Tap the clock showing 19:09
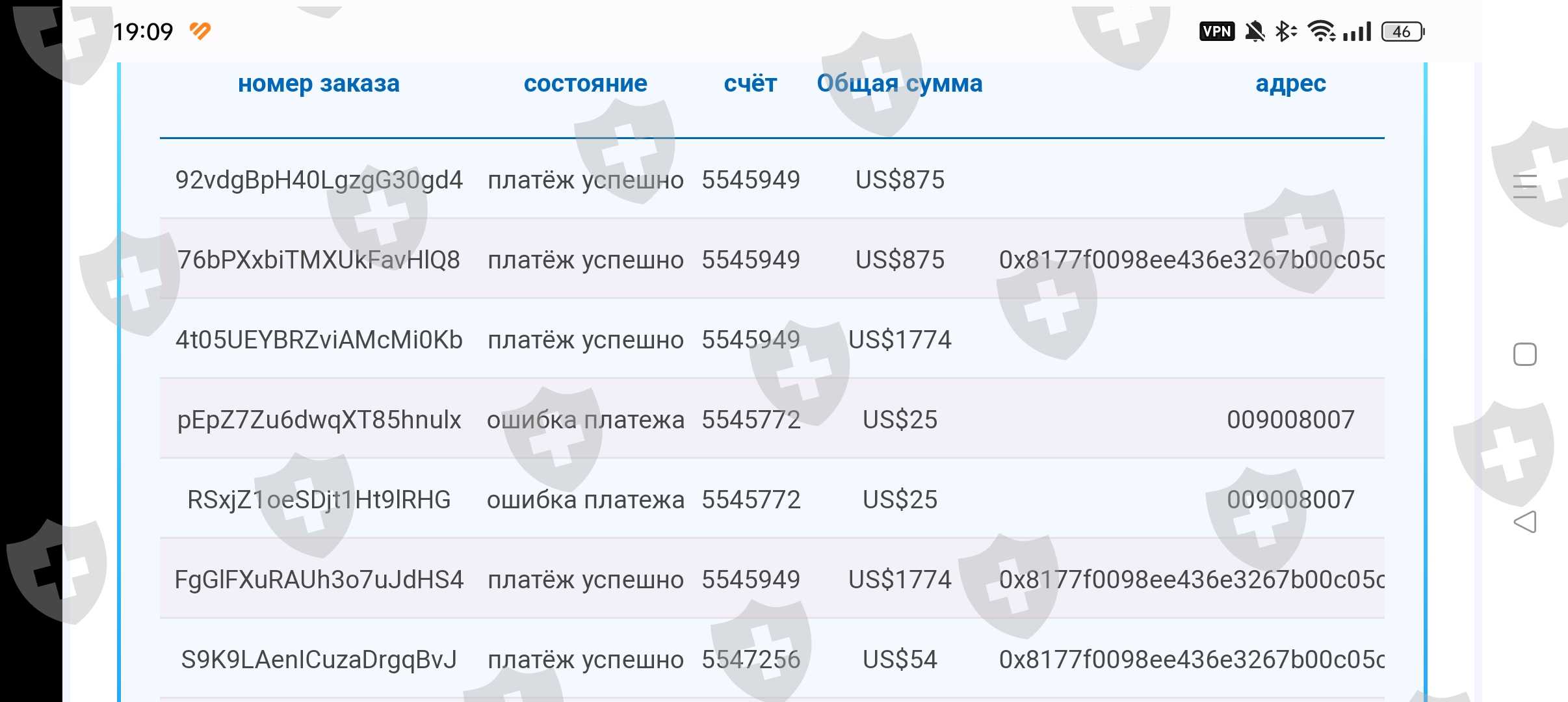Screen dimensions: 1568x702 pyautogui.click(x=143, y=31)
